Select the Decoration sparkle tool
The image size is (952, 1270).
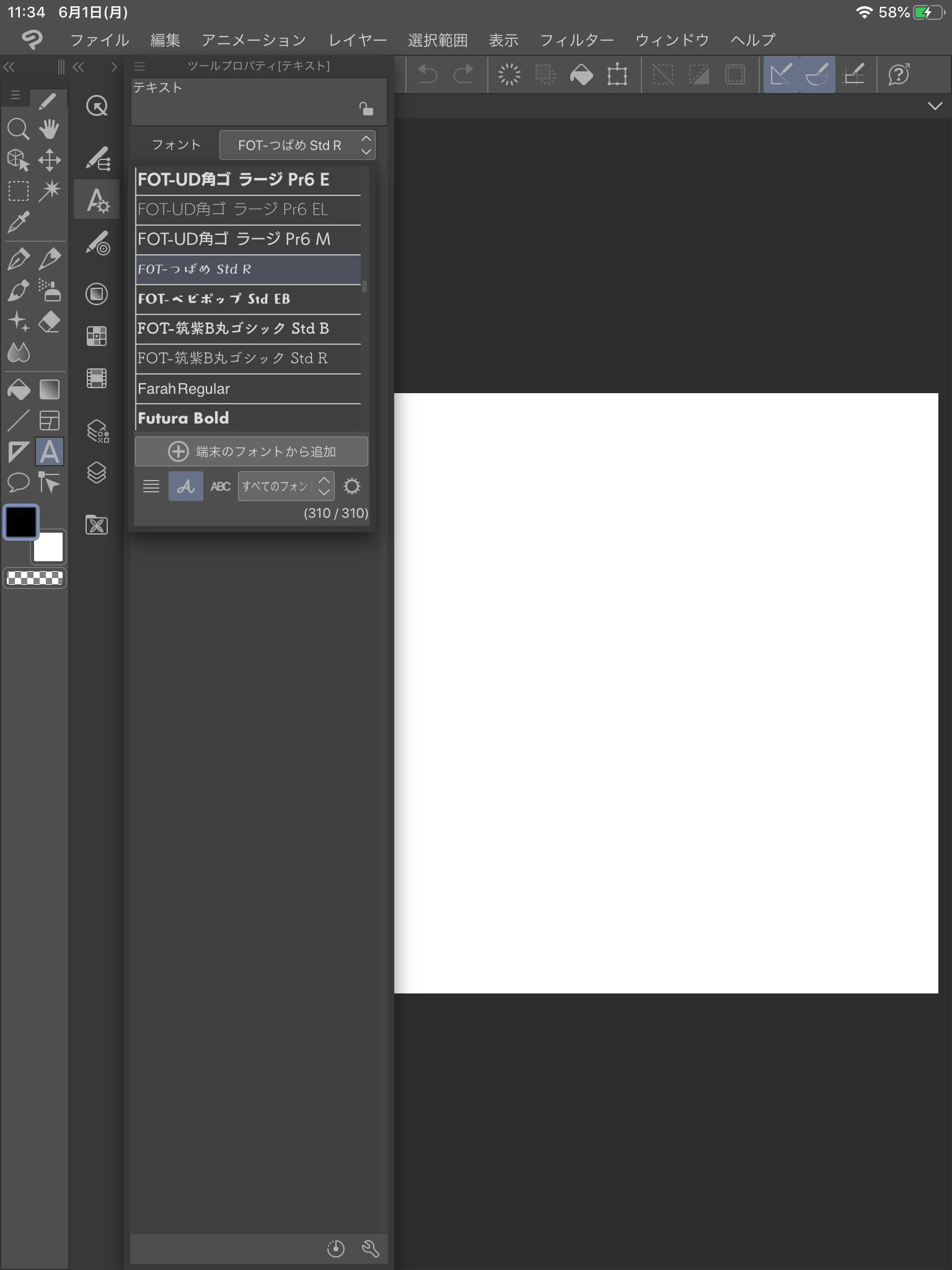point(18,321)
